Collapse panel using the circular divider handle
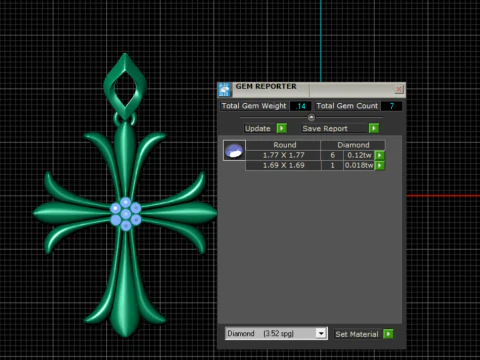This screenshot has height=360, width=480. pyautogui.click(x=311, y=117)
